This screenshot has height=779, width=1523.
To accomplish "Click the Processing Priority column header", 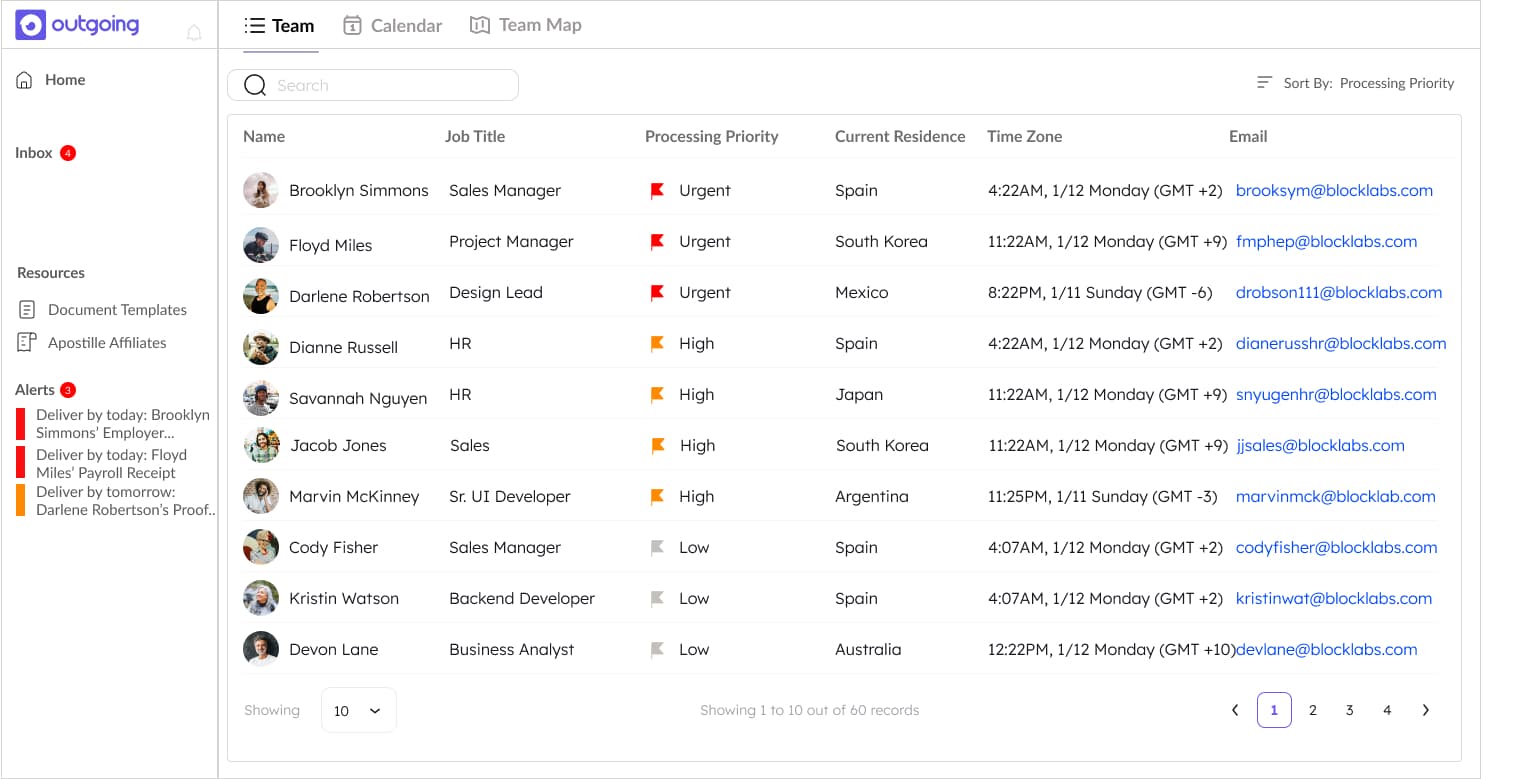I will (711, 137).
